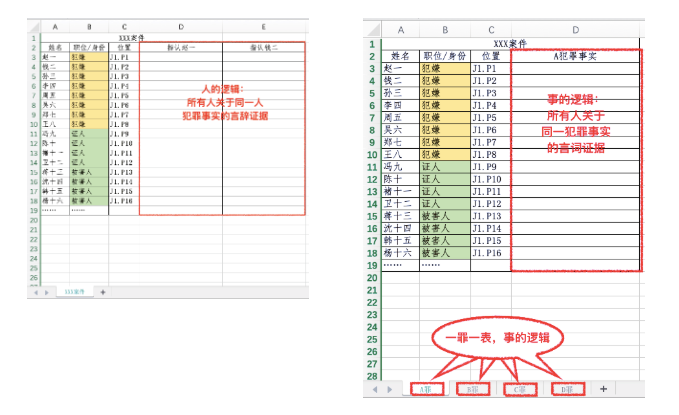Screen dimensions: 679x415
Task: Select column E header in left spreadsheet
Action: point(263,27)
